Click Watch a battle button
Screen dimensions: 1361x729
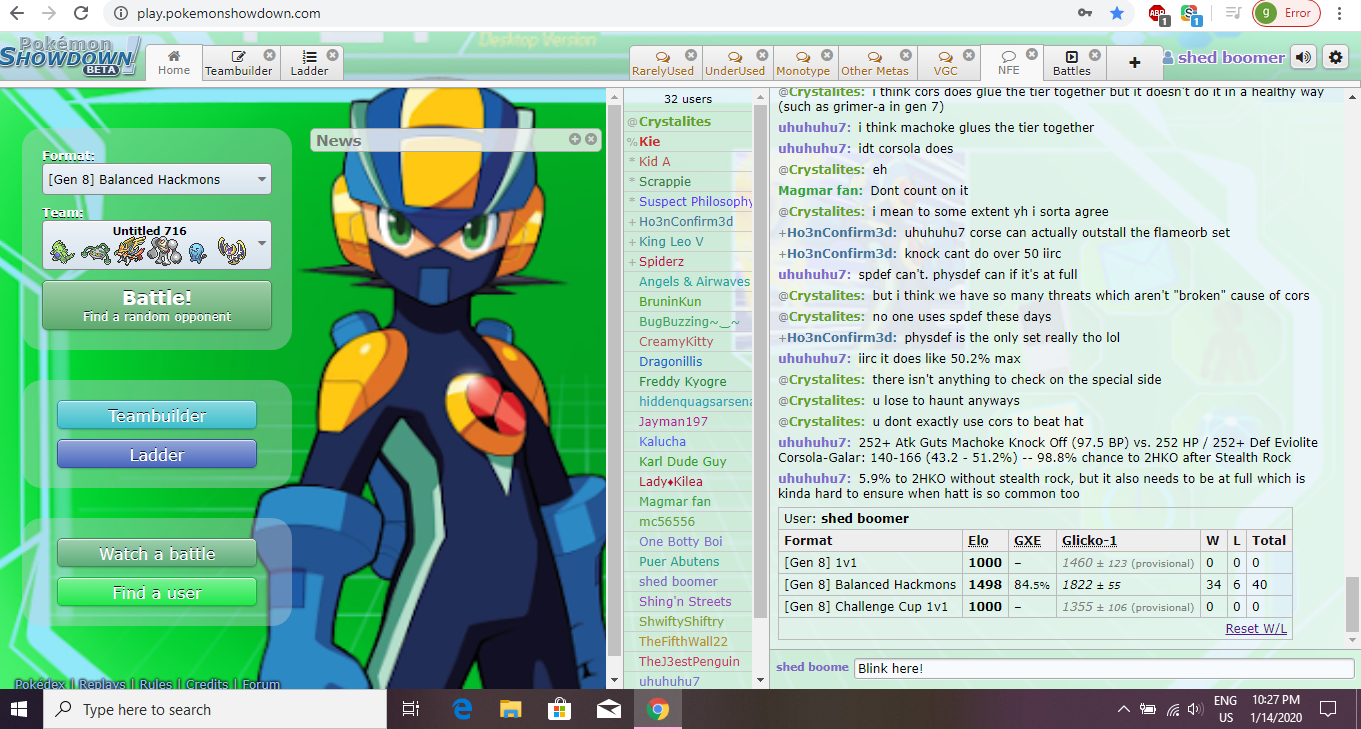157,553
